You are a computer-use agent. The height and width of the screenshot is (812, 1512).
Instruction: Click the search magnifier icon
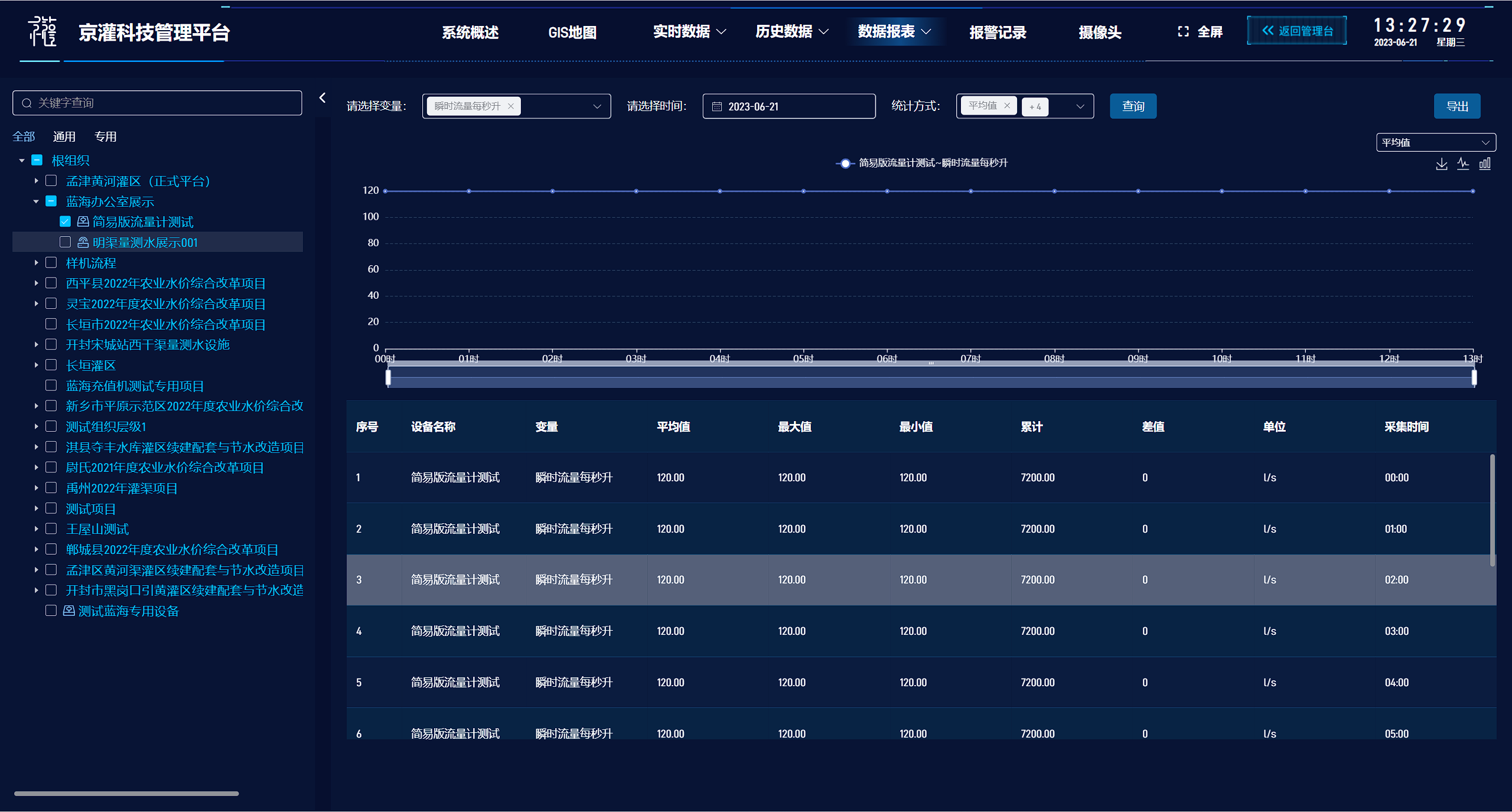click(27, 103)
